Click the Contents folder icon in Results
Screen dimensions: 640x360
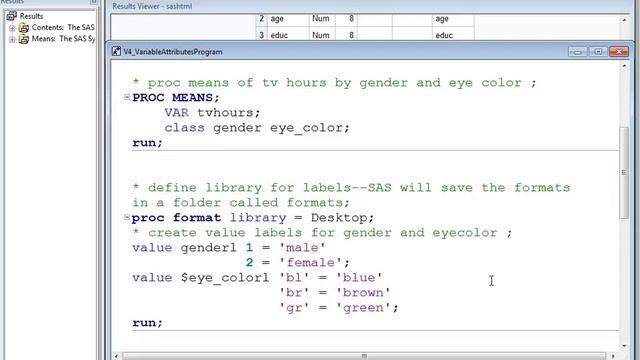click(x=24, y=28)
